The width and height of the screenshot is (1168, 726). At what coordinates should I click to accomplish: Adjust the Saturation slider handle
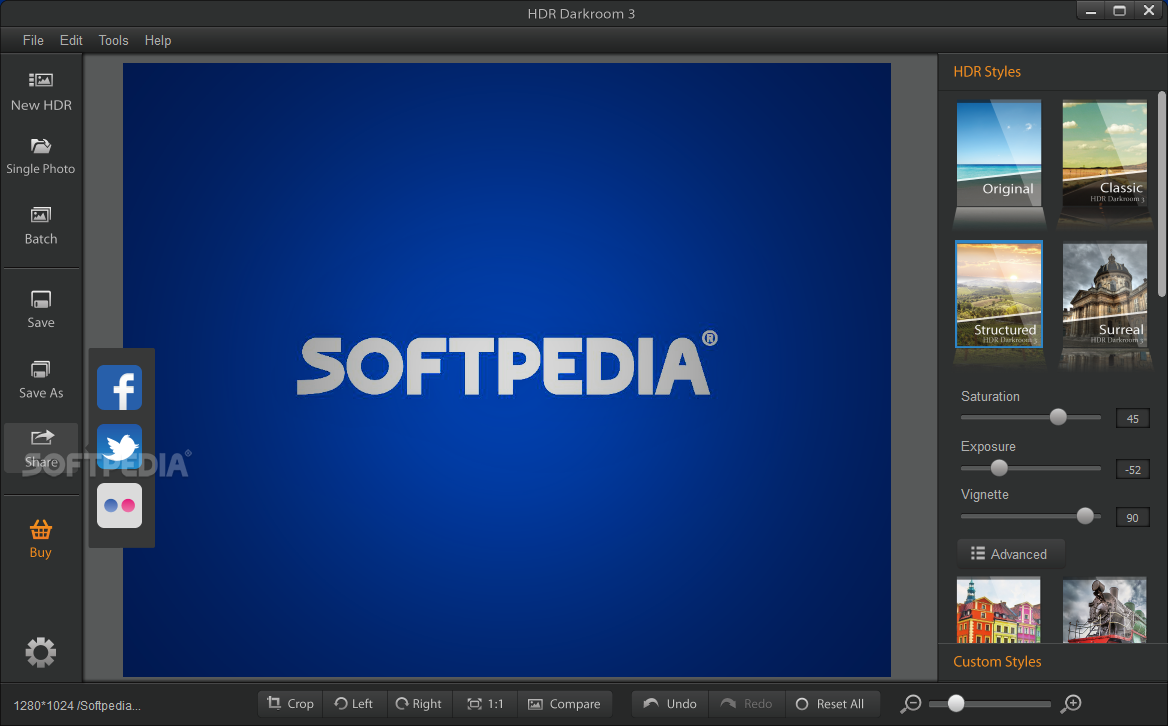coord(1058,417)
